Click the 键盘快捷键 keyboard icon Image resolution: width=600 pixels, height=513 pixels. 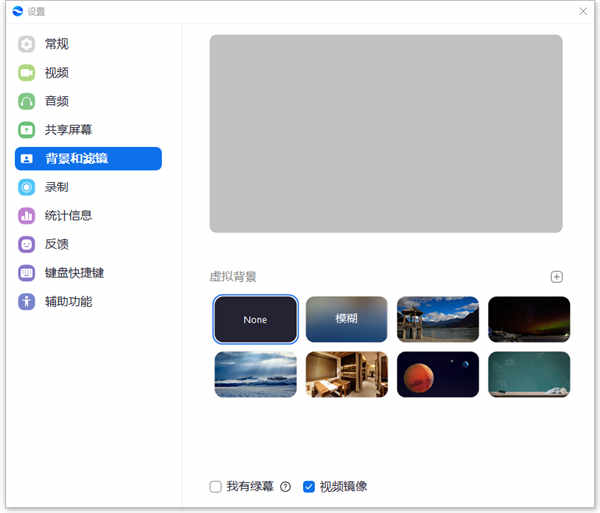(x=26, y=273)
